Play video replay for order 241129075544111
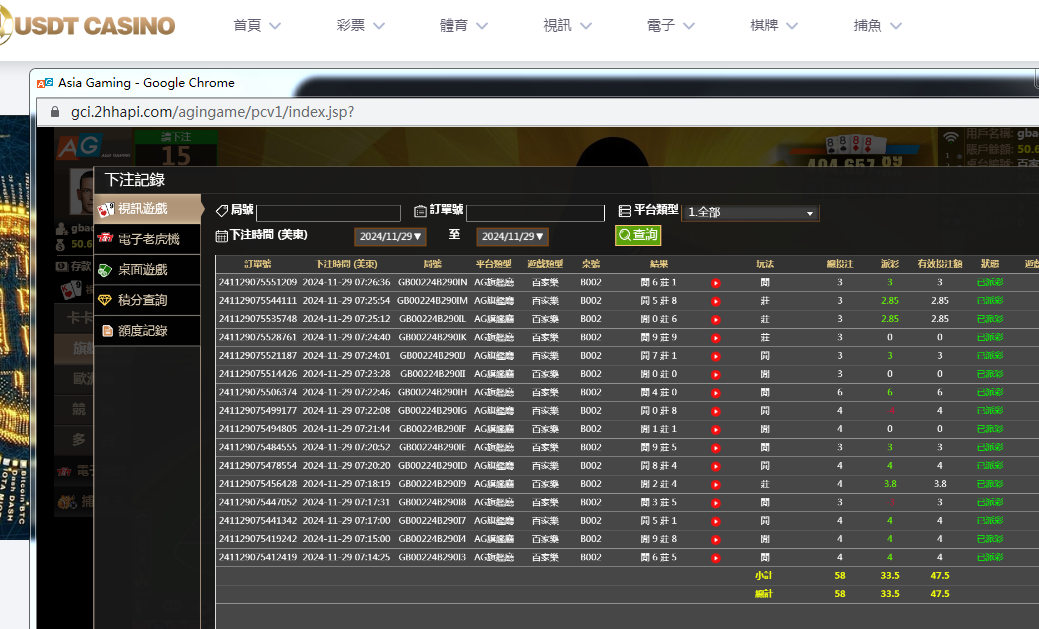Screen dimensions: 1039x629 point(715,301)
